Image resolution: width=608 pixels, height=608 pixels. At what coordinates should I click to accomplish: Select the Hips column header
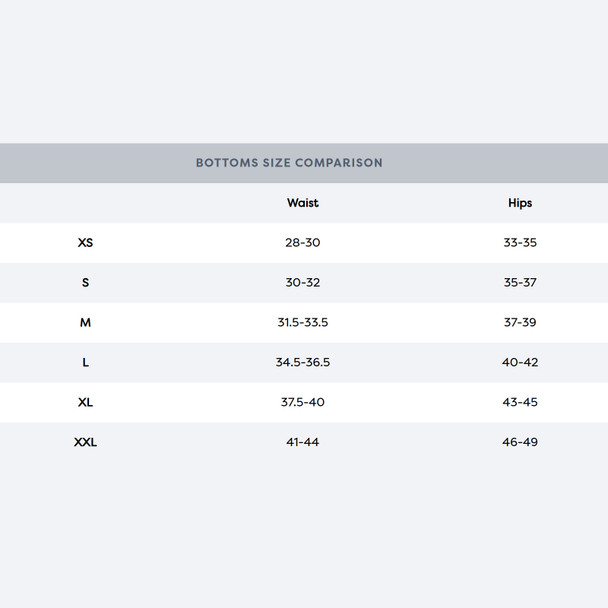(520, 203)
